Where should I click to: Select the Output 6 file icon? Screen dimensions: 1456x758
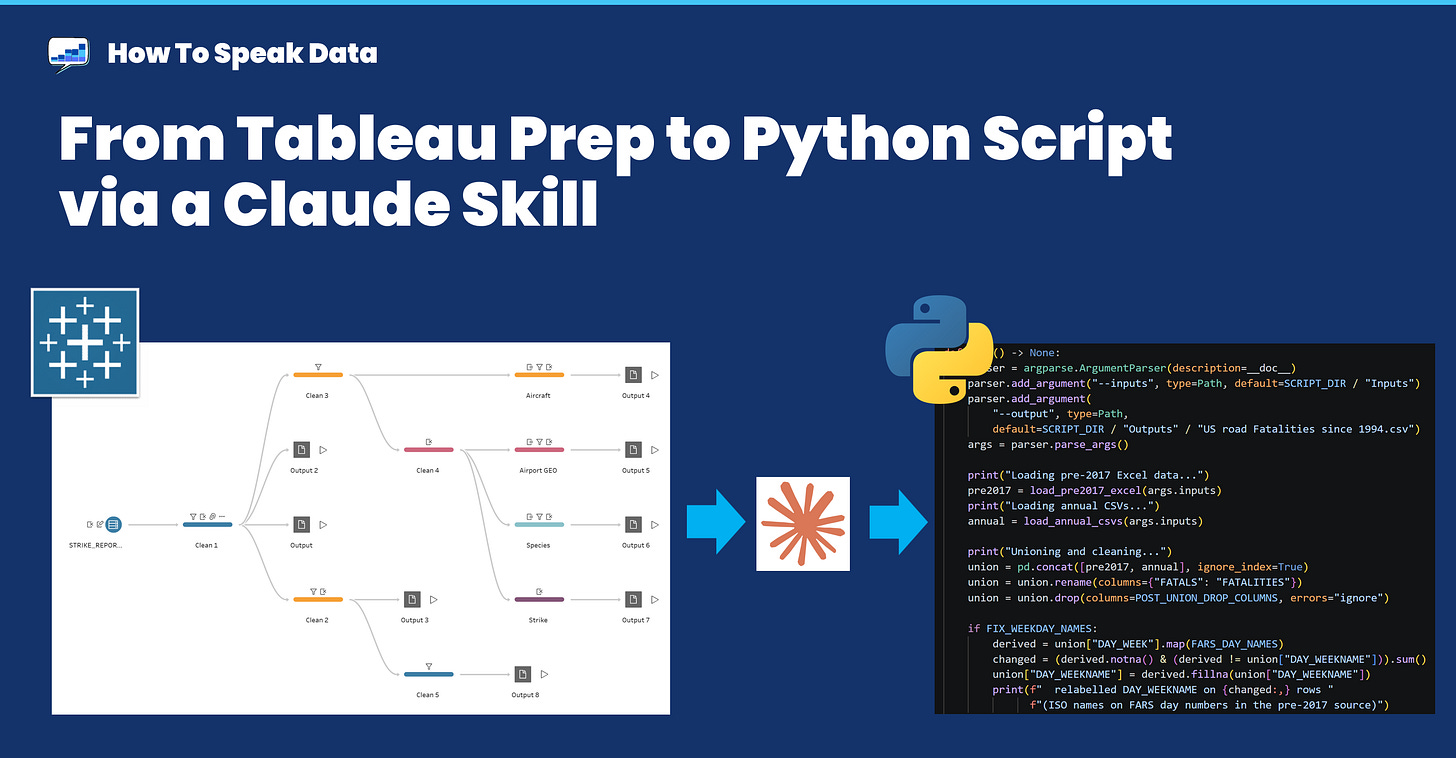pyautogui.click(x=634, y=524)
